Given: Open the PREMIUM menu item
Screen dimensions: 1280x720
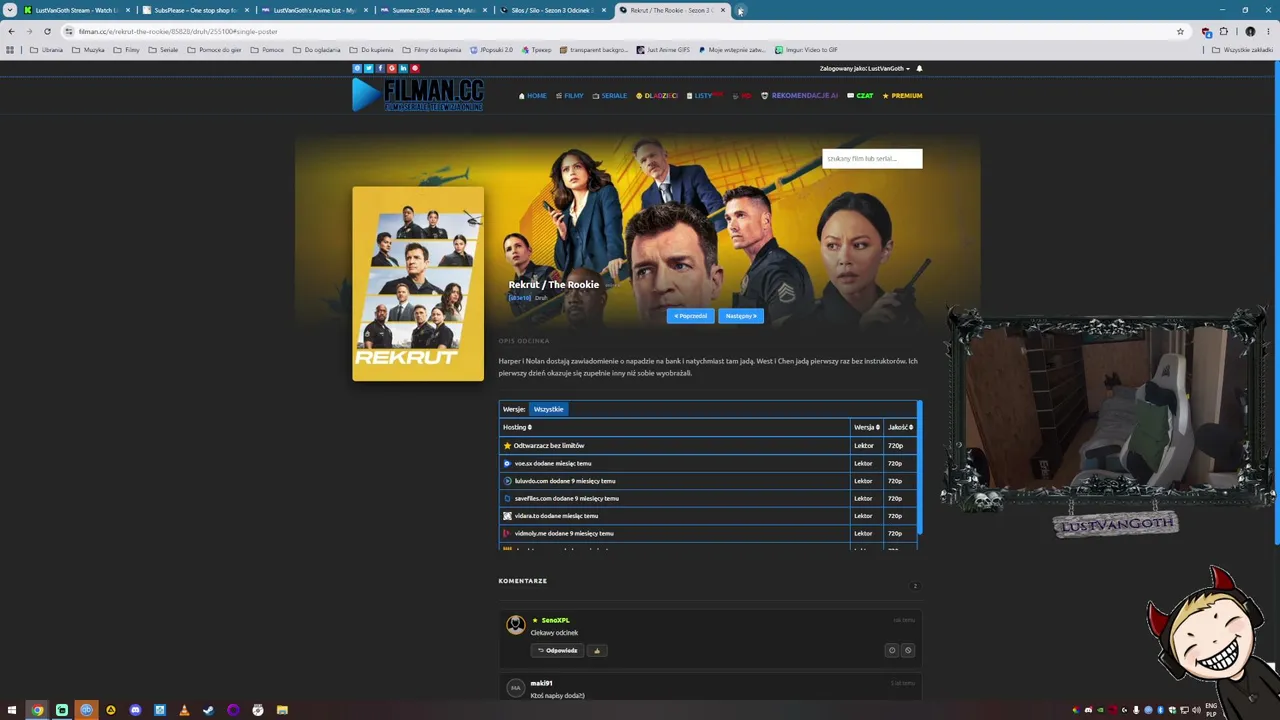Looking at the screenshot, I should tap(902, 96).
